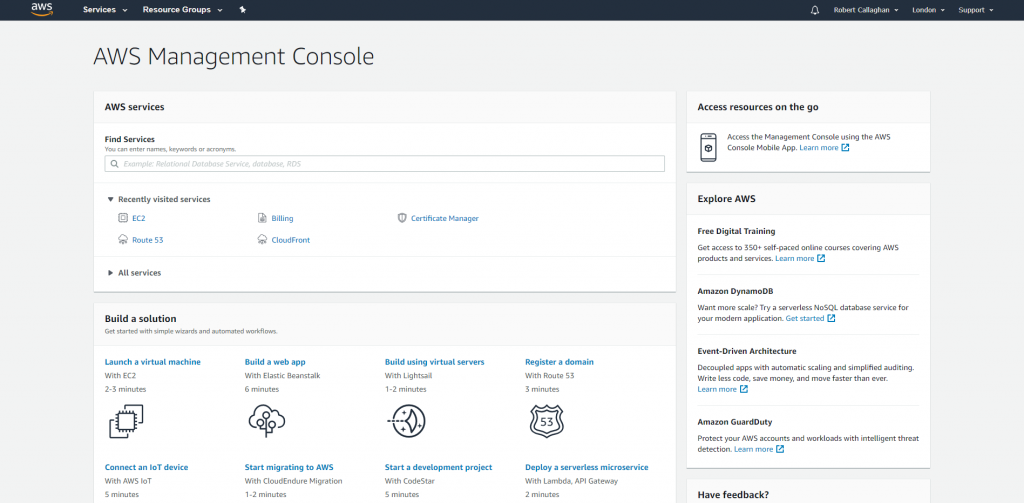The height and width of the screenshot is (503, 1024).
Task: Click Launch a virtual machine
Action: (153, 362)
